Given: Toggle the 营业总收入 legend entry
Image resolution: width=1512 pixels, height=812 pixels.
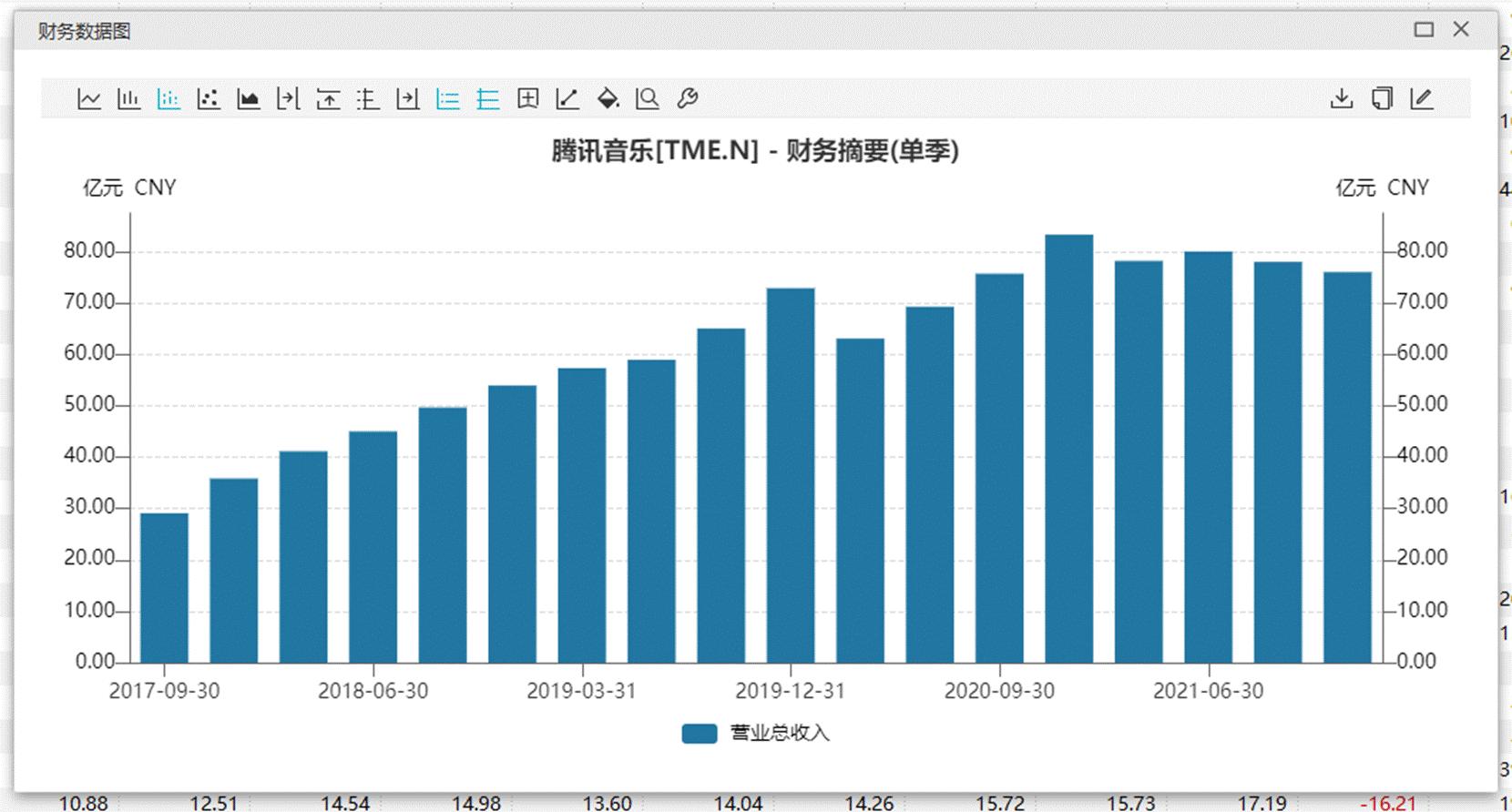Looking at the screenshot, I should coord(755,733).
